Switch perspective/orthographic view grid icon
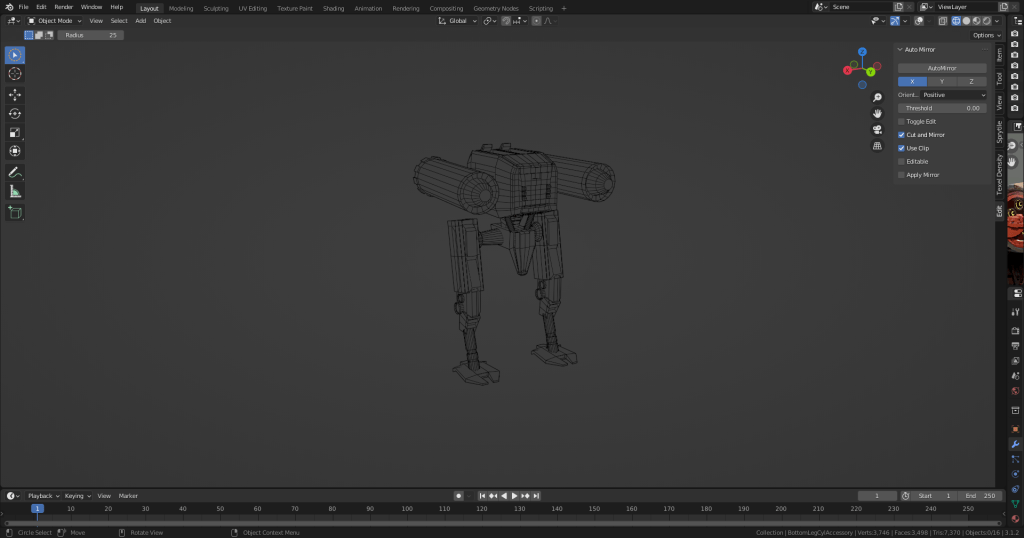The height and width of the screenshot is (538, 1024). [877, 146]
